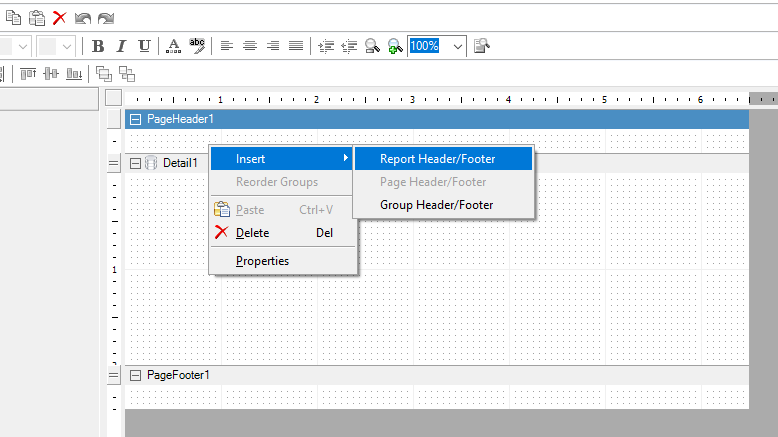Align text left
Image resolution: width=778 pixels, height=437 pixels.
pyautogui.click(x=227, y=46)
